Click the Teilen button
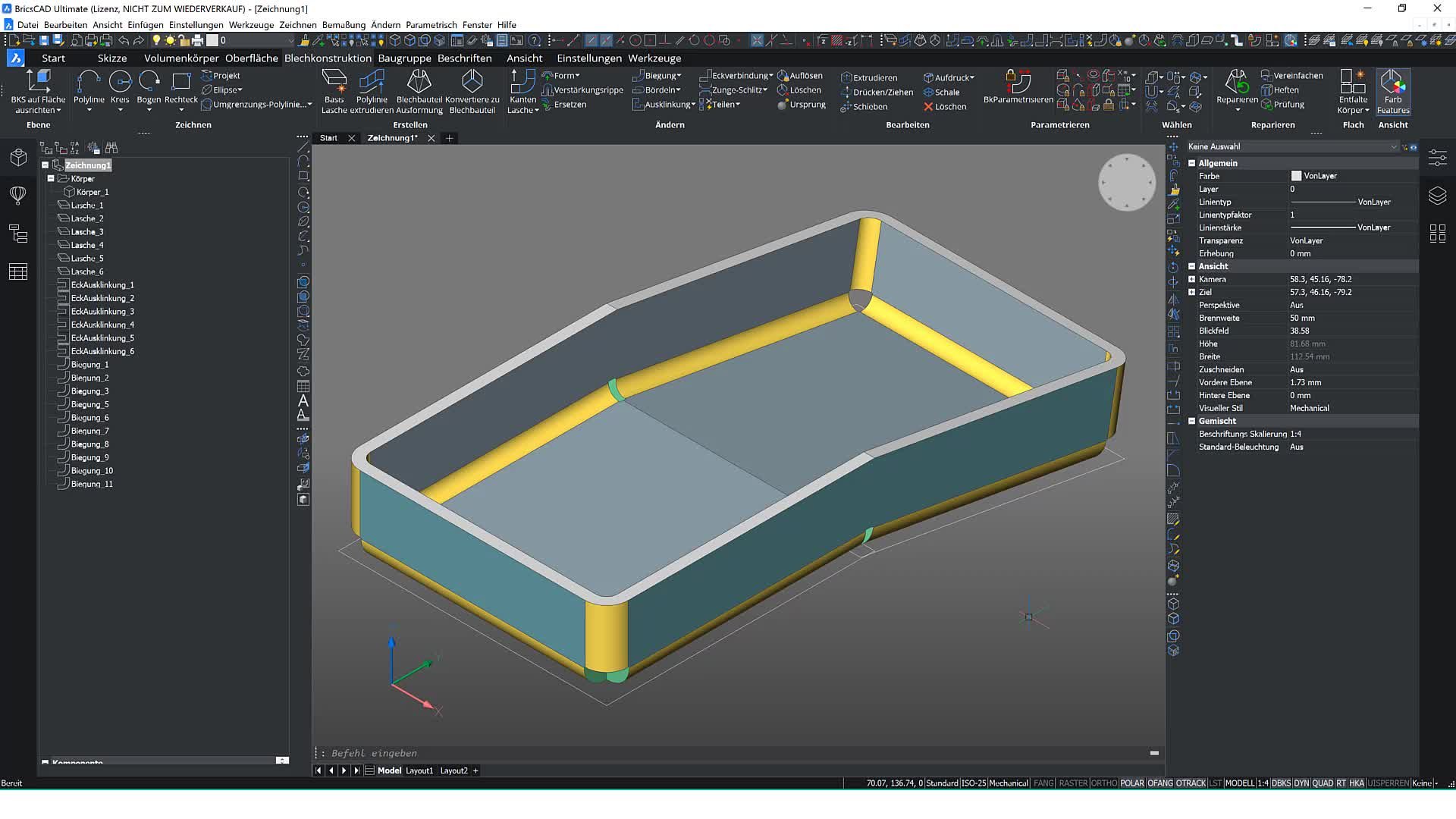The height and width of the screenshot is (819, 1456). (720, 105)
